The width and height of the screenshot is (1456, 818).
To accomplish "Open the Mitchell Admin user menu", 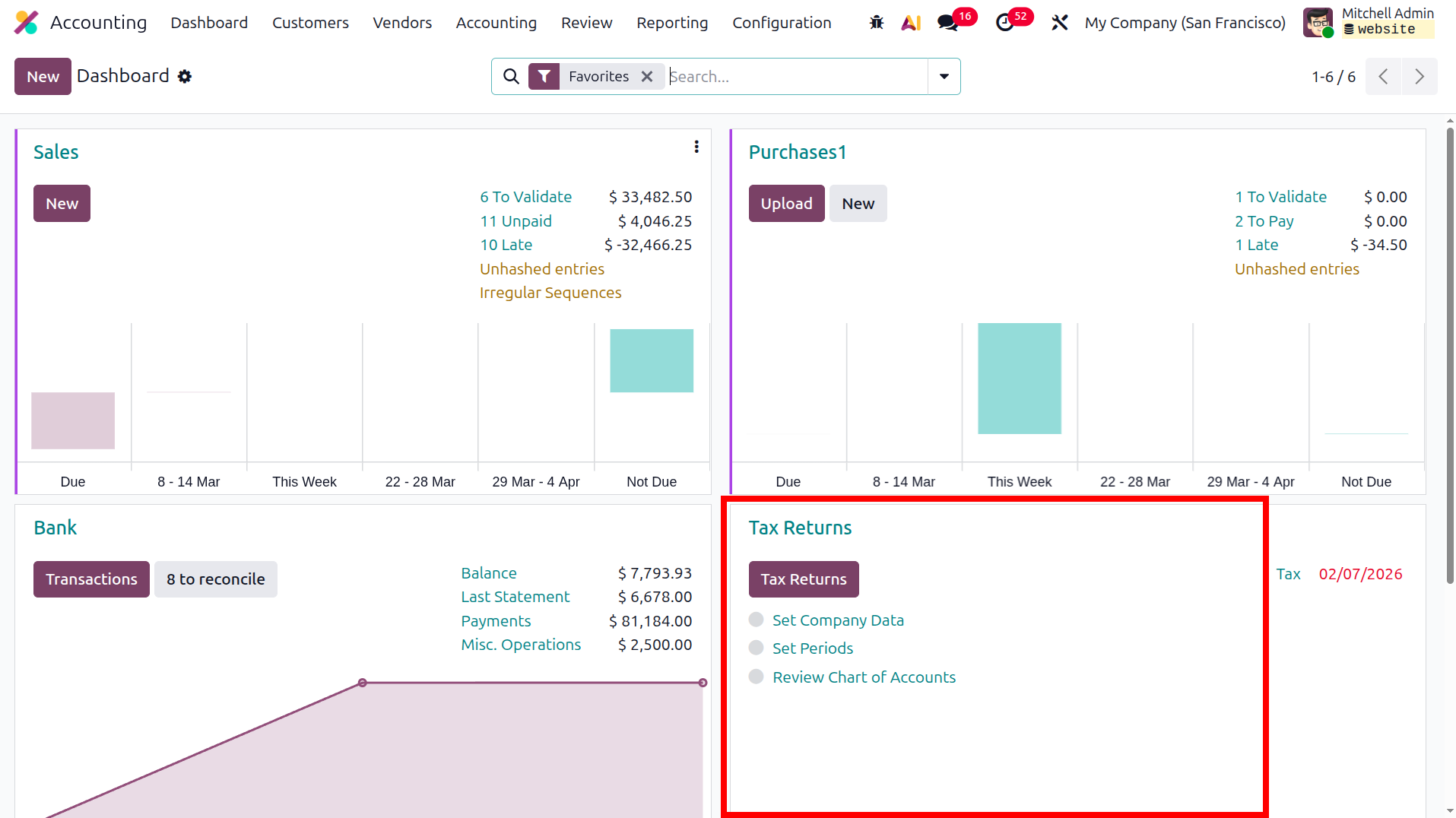I will pyautogui.click(x=1369, y=22).
